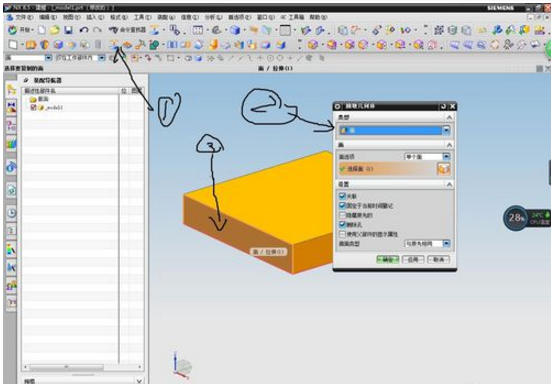Click the History clock icon in left sidebar

(12, 213)
